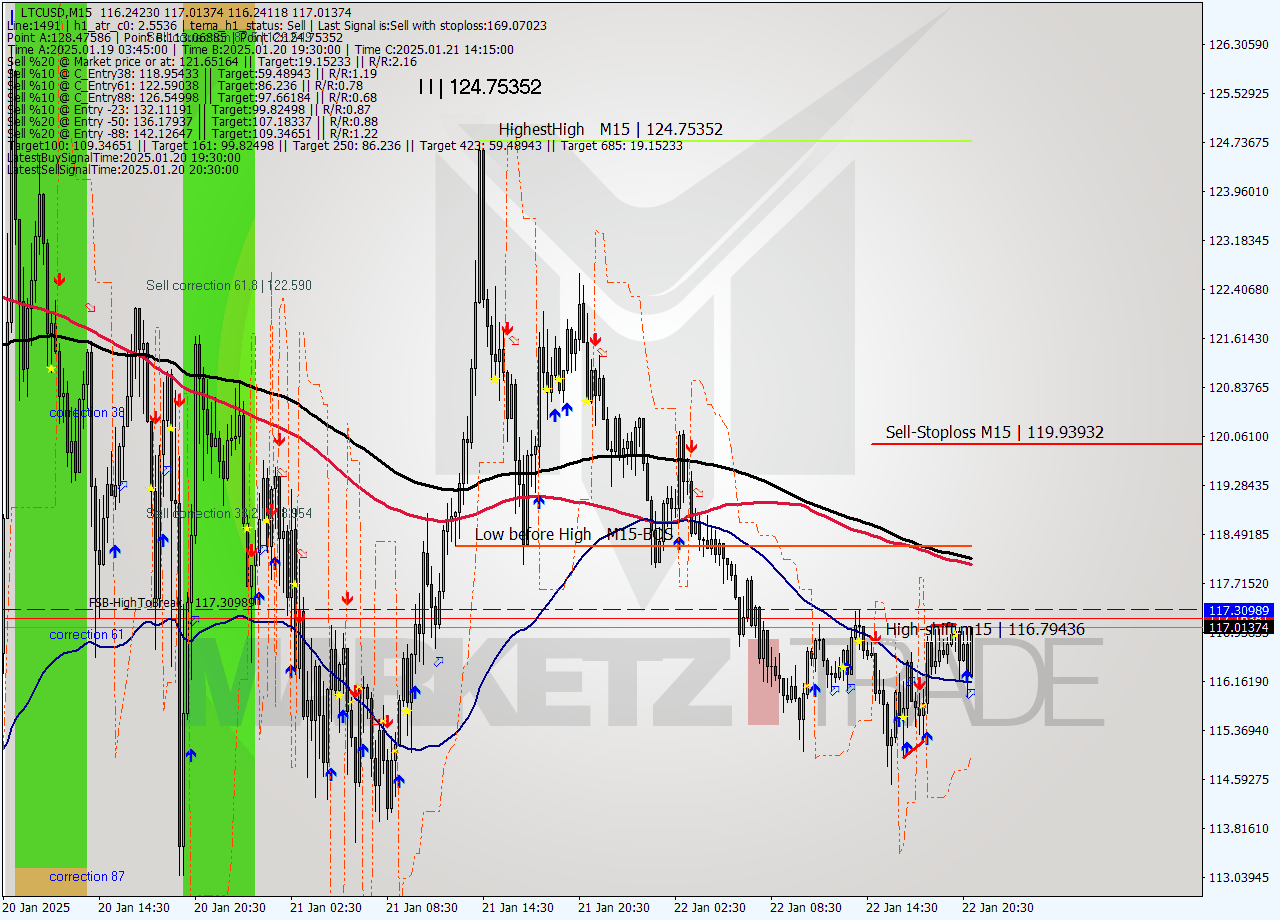Click the highlighted 117.30989 price tag
The width and height of the screenshot is (1280, 920).
click(x=1239, y=610)
